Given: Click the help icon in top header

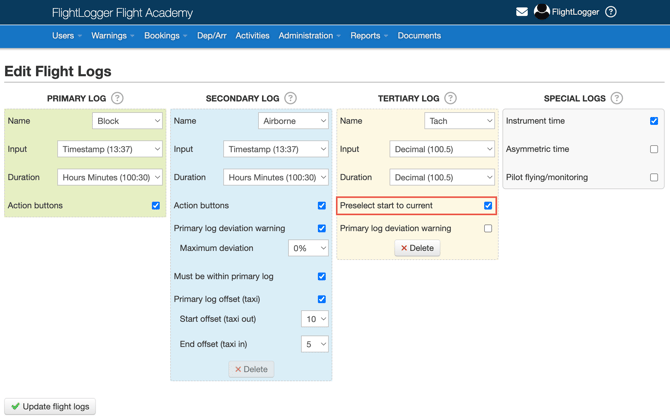Looking at the screenshot, I should 611,12.
